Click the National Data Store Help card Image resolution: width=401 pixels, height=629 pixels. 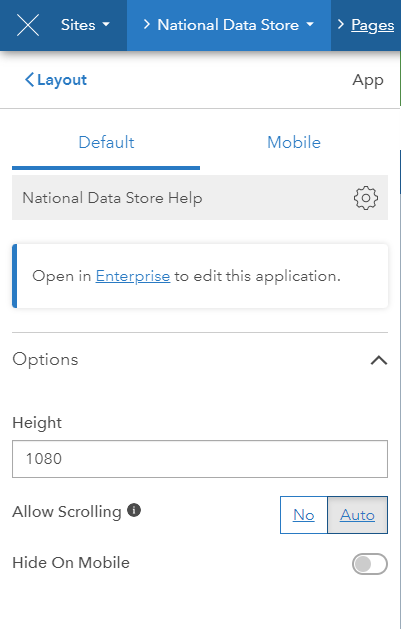click(200, 197)
